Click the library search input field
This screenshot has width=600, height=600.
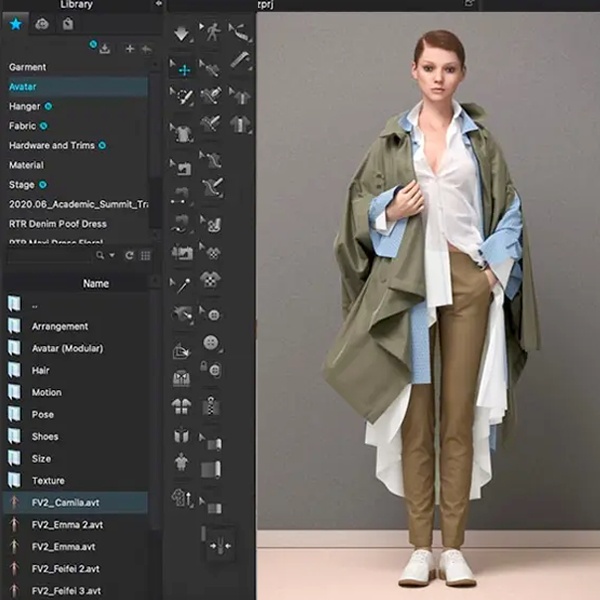click(49, 256)
